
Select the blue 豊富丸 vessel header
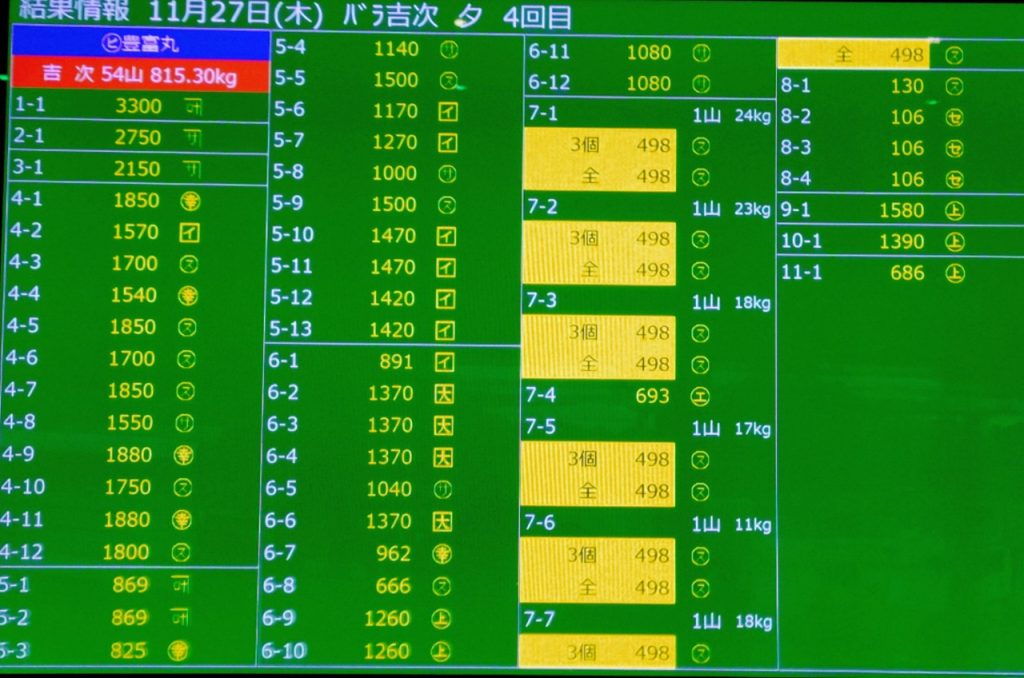click(x=140, y=43)
